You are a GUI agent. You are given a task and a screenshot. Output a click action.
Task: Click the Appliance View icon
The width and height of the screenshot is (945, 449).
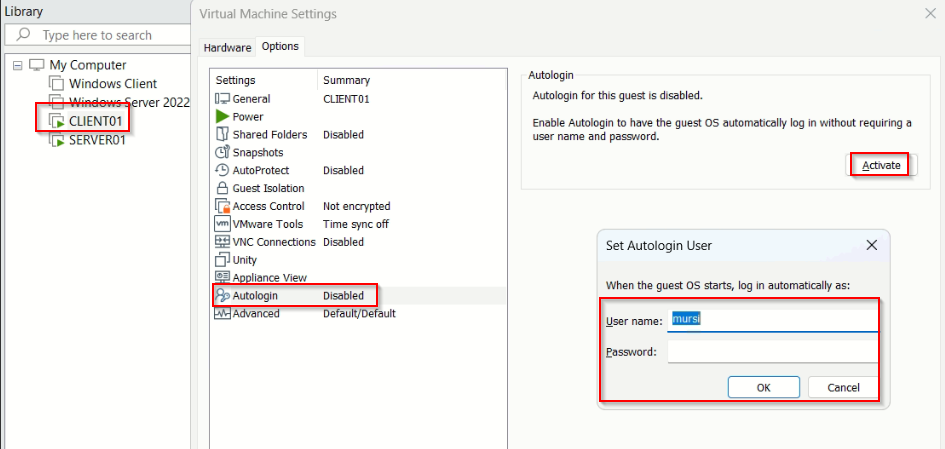(x=222, y=278)
